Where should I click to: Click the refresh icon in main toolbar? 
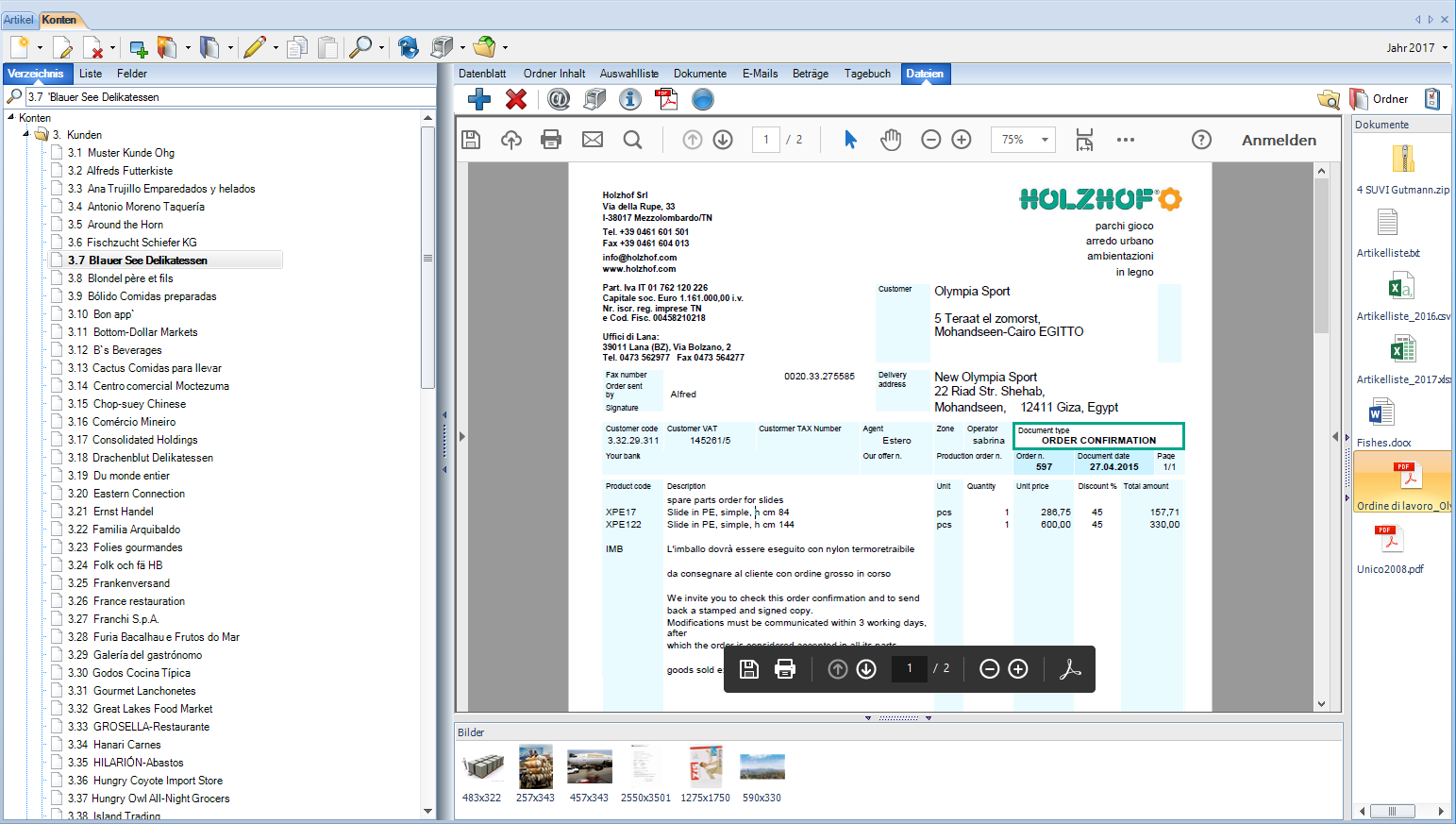(408, 47)
